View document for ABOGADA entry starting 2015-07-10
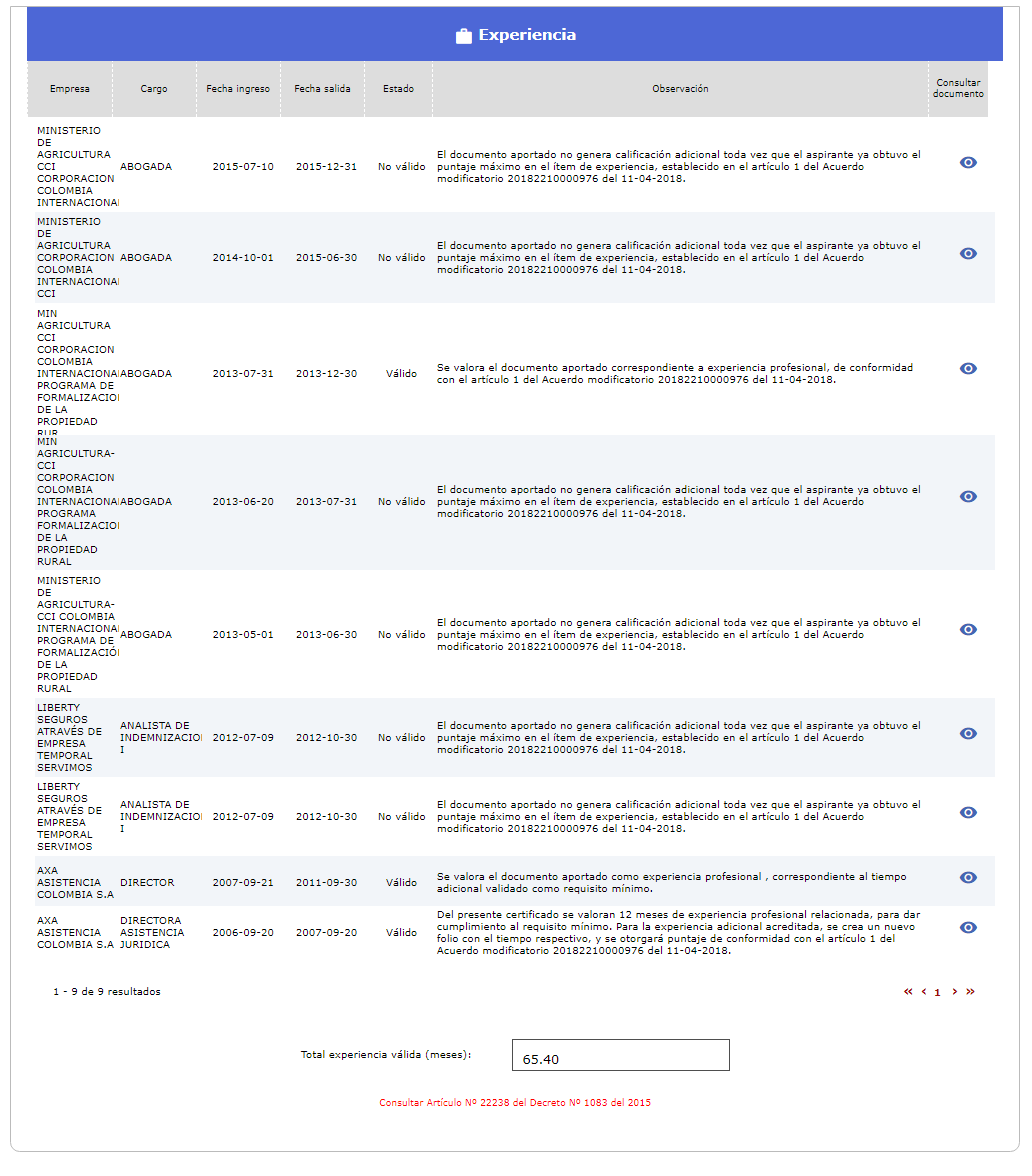Viewport: 1032px width, 1176px height. click(x=967, y=163)
